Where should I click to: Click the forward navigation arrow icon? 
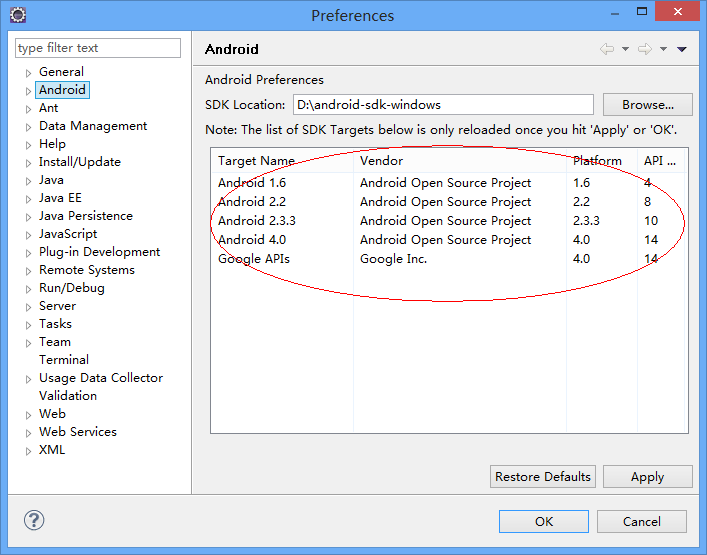[645, 49]
